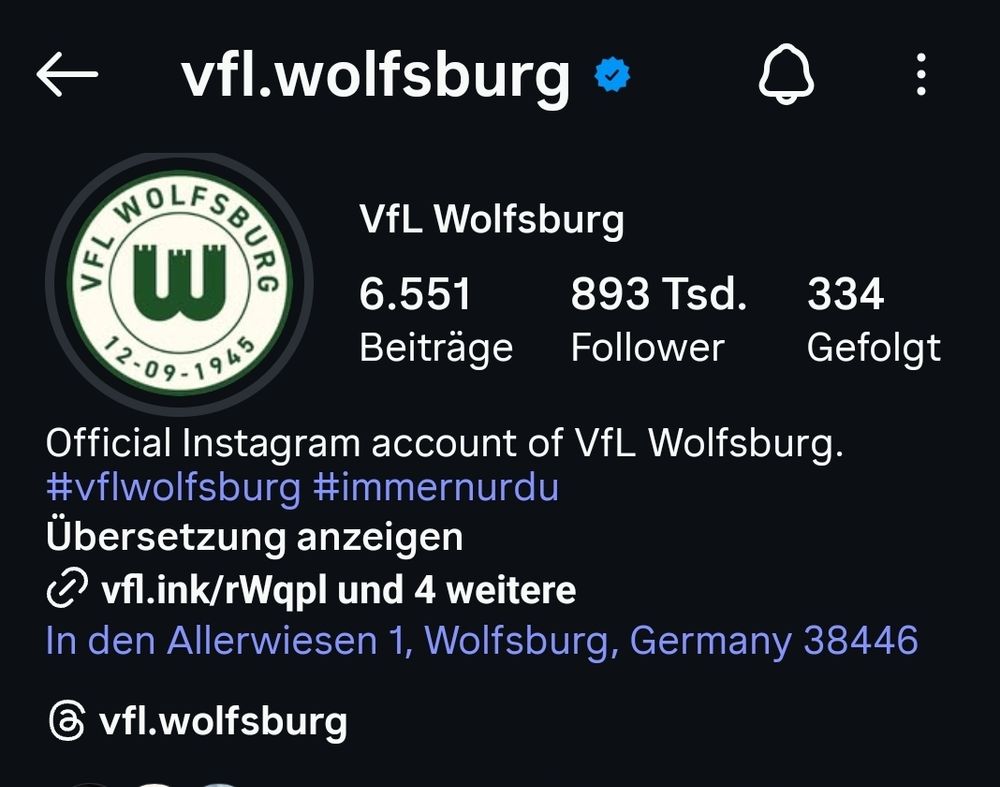1000x787 pixels.
Task: Click Übersetzung anzeigen
Action: (254, 537)
